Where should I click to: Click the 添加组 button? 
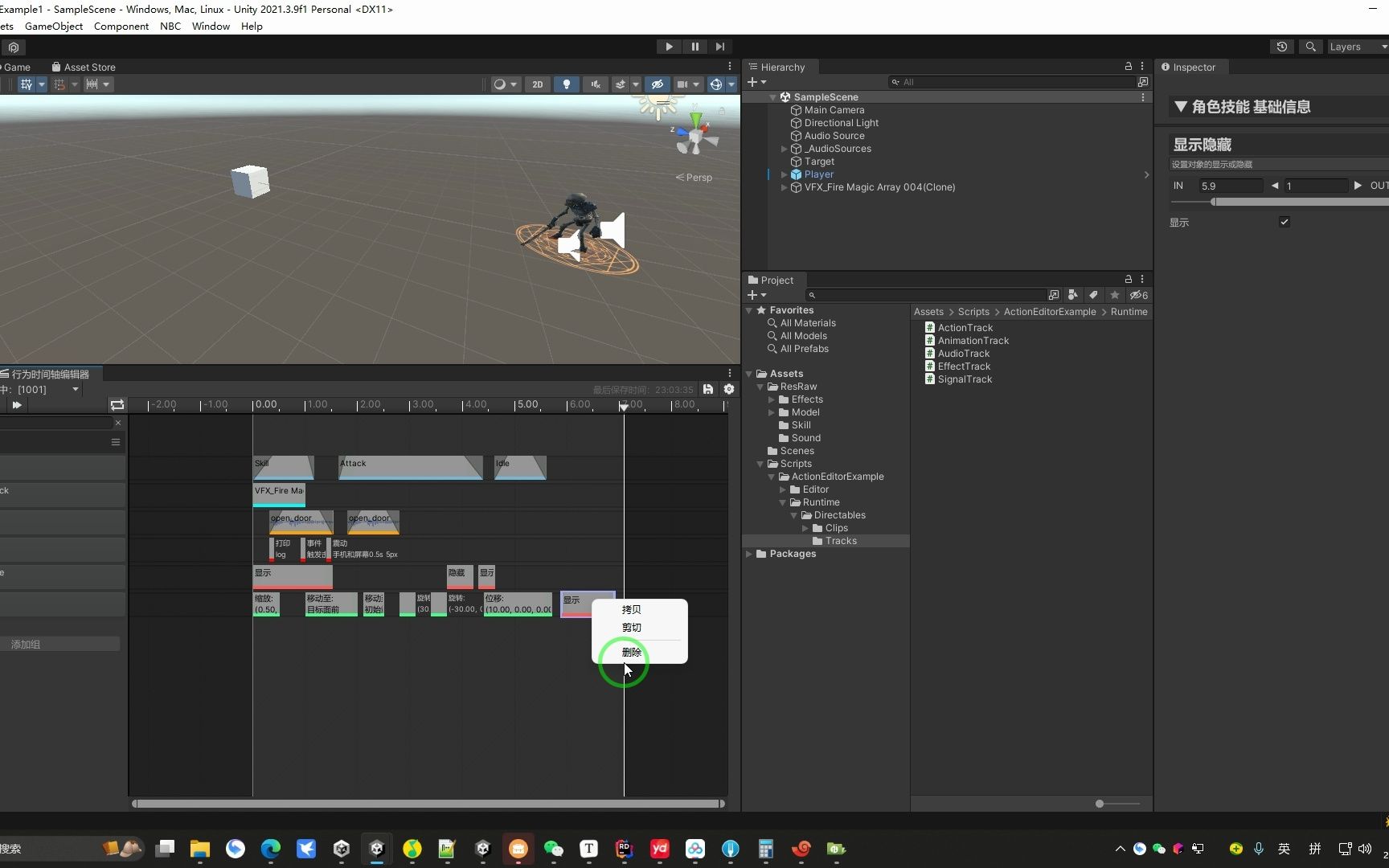tap(60, 645)
